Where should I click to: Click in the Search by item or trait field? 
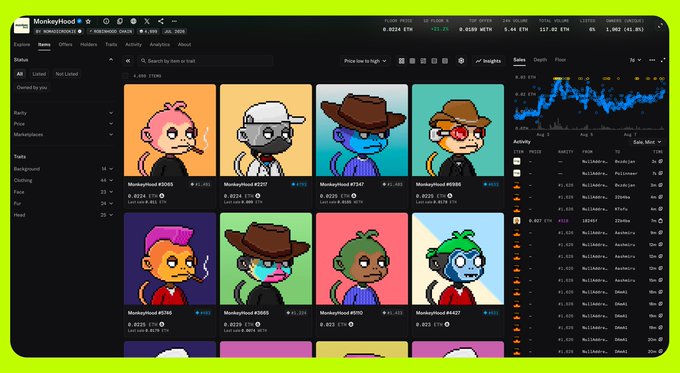coord(205,61)
